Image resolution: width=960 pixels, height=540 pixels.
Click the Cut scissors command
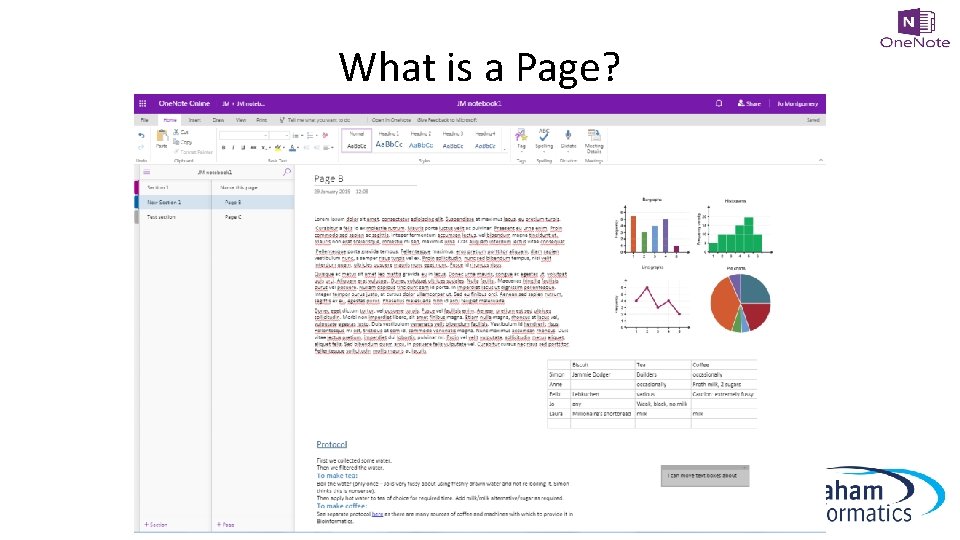(181, 132)
